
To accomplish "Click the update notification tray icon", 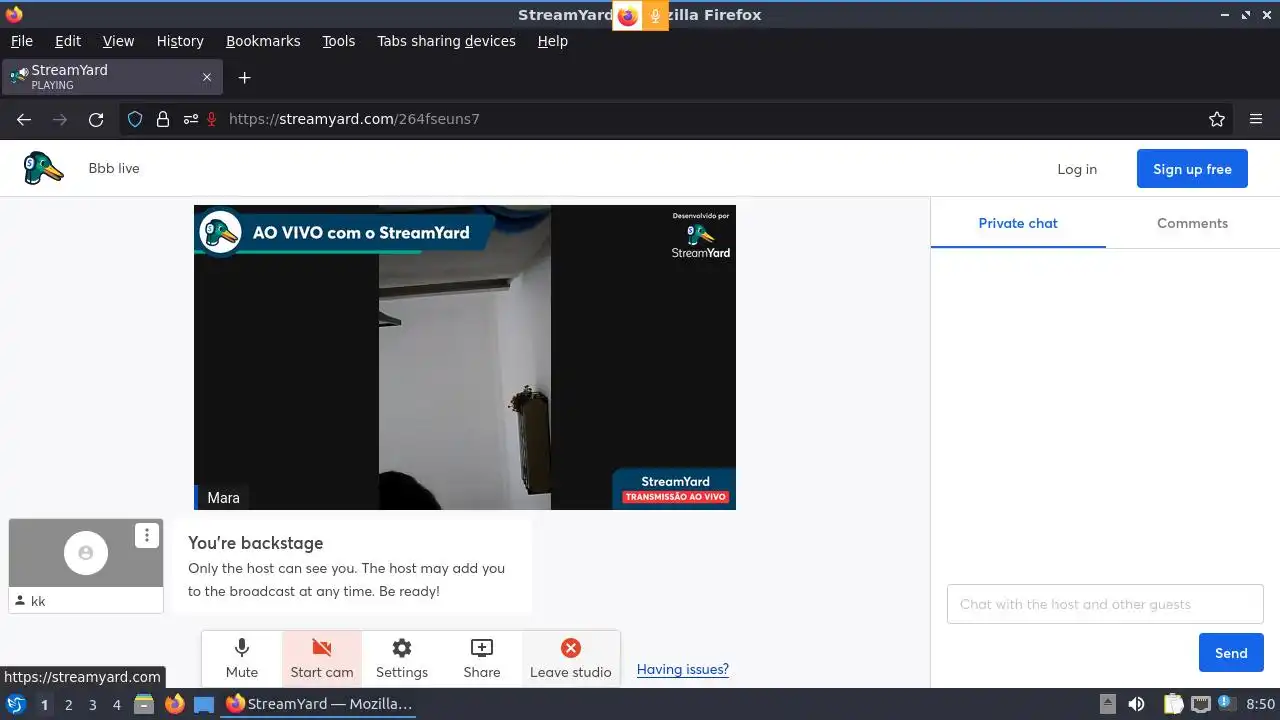I will pyautogui.click(x=1226, y=704).
